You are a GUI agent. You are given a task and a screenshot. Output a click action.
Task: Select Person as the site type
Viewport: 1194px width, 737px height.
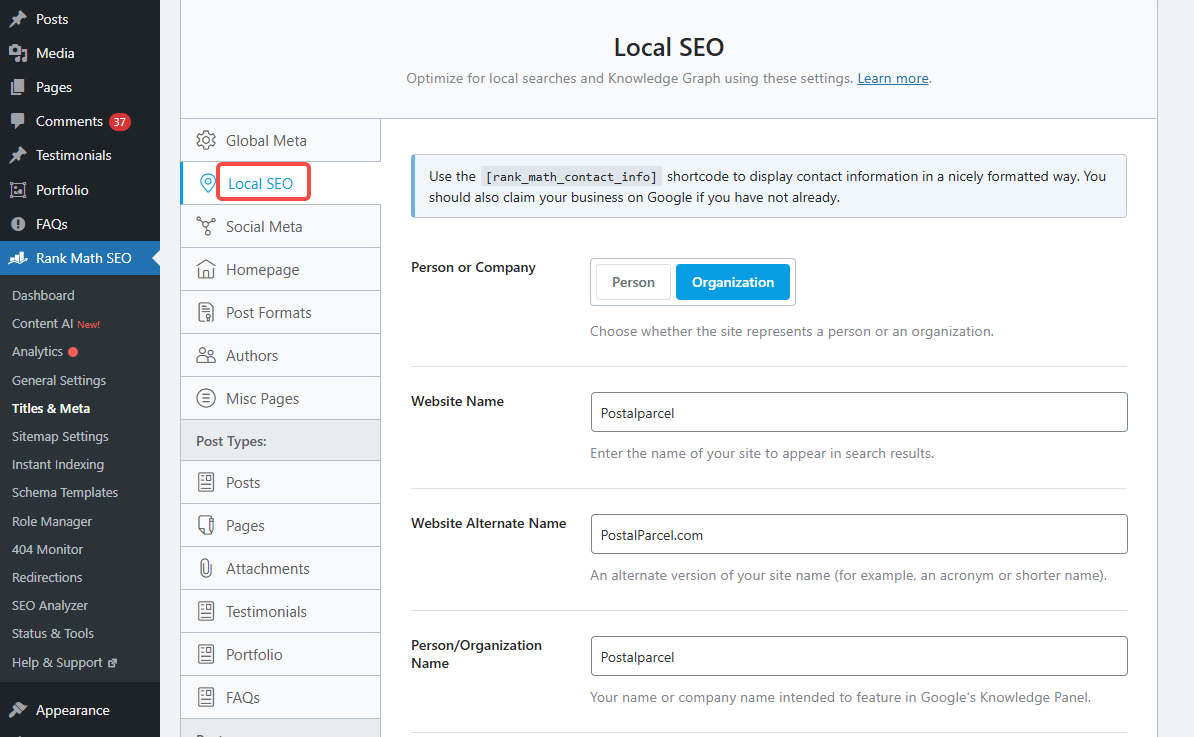pos(632,281)
